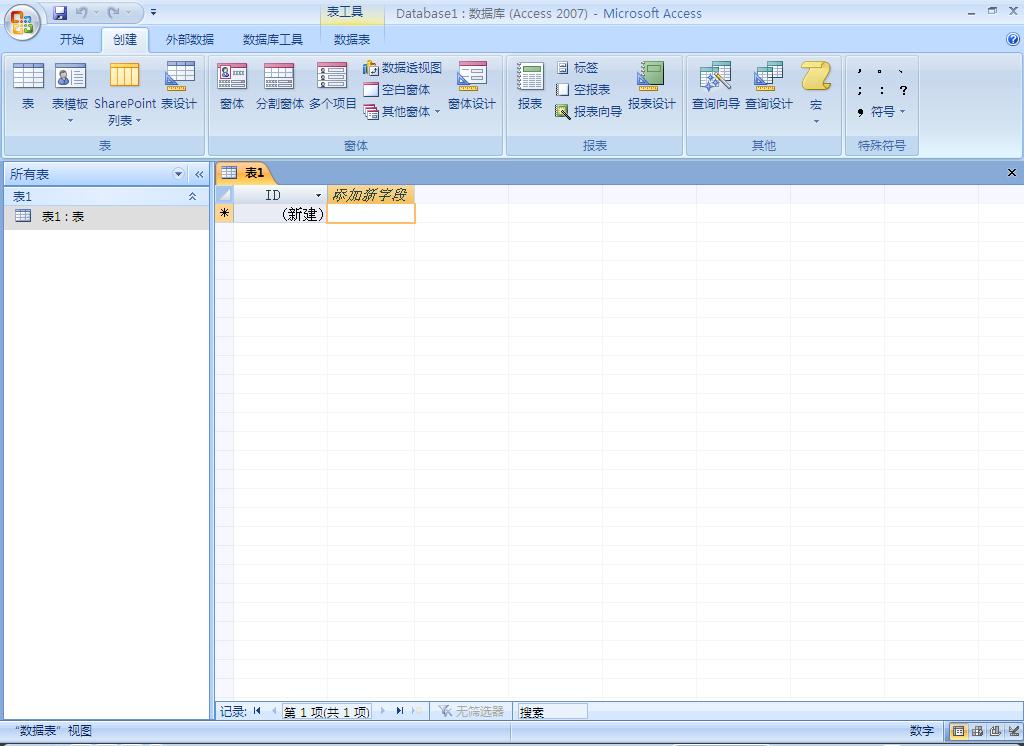Create a 空白窗体 blank form
This screenshot has height=746, width=1024.
click(x=397, y=89)
